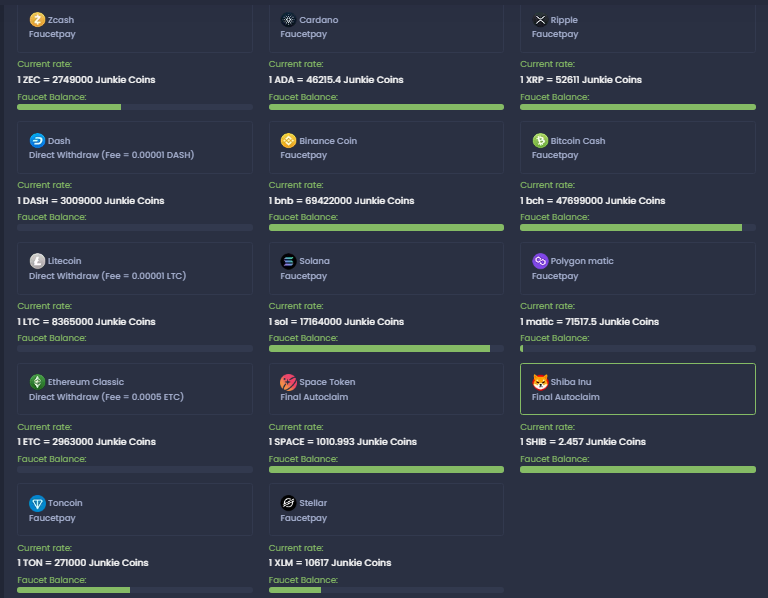768x598 pixels.
Task: Click the Space Token rocket icon
Action: (x=288, y=382)
